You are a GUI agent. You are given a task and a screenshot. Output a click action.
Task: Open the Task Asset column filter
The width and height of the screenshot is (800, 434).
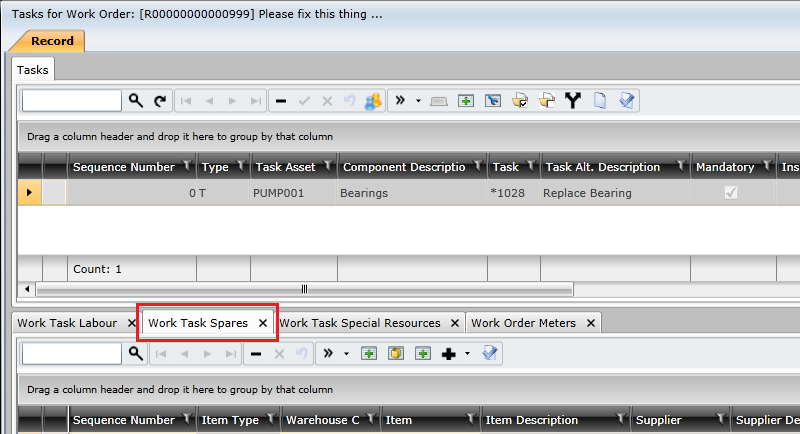pos(326,167)
